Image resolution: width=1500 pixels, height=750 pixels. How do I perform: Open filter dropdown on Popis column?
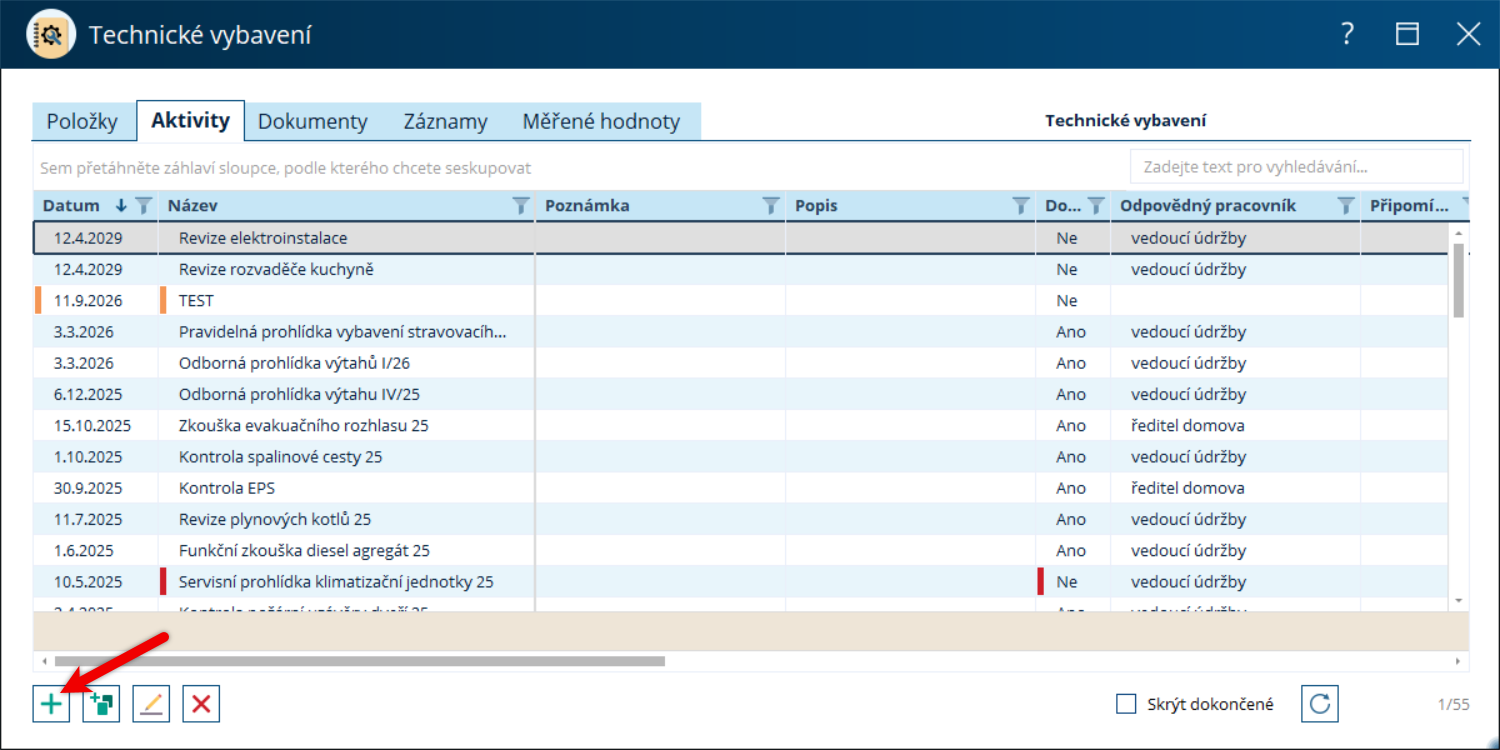pos(1021,206)
